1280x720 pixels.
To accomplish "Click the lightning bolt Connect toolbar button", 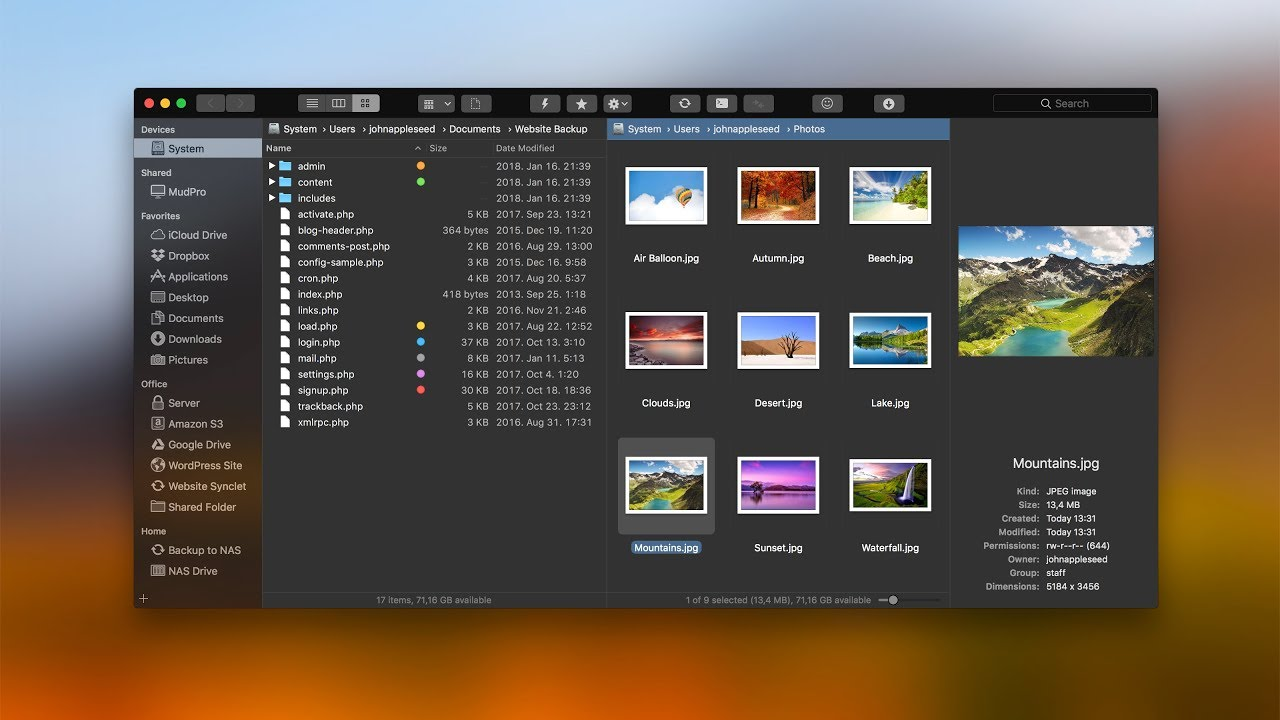I will (x=545, y=103).
